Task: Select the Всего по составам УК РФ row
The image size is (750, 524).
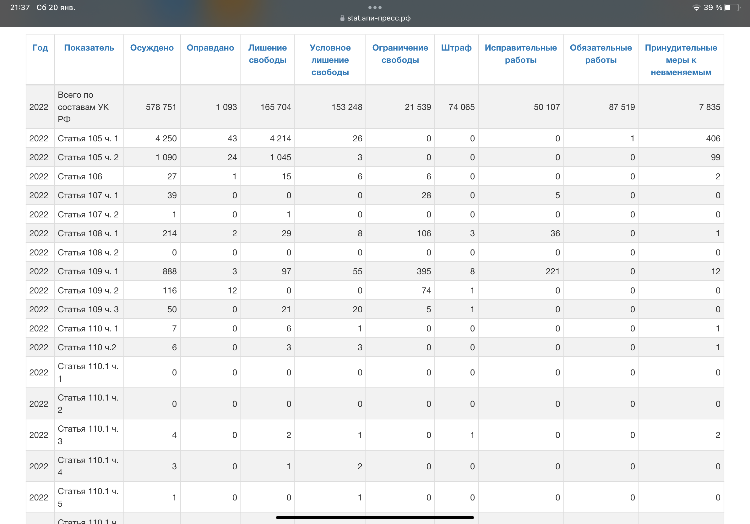Action: pos(375,107)
